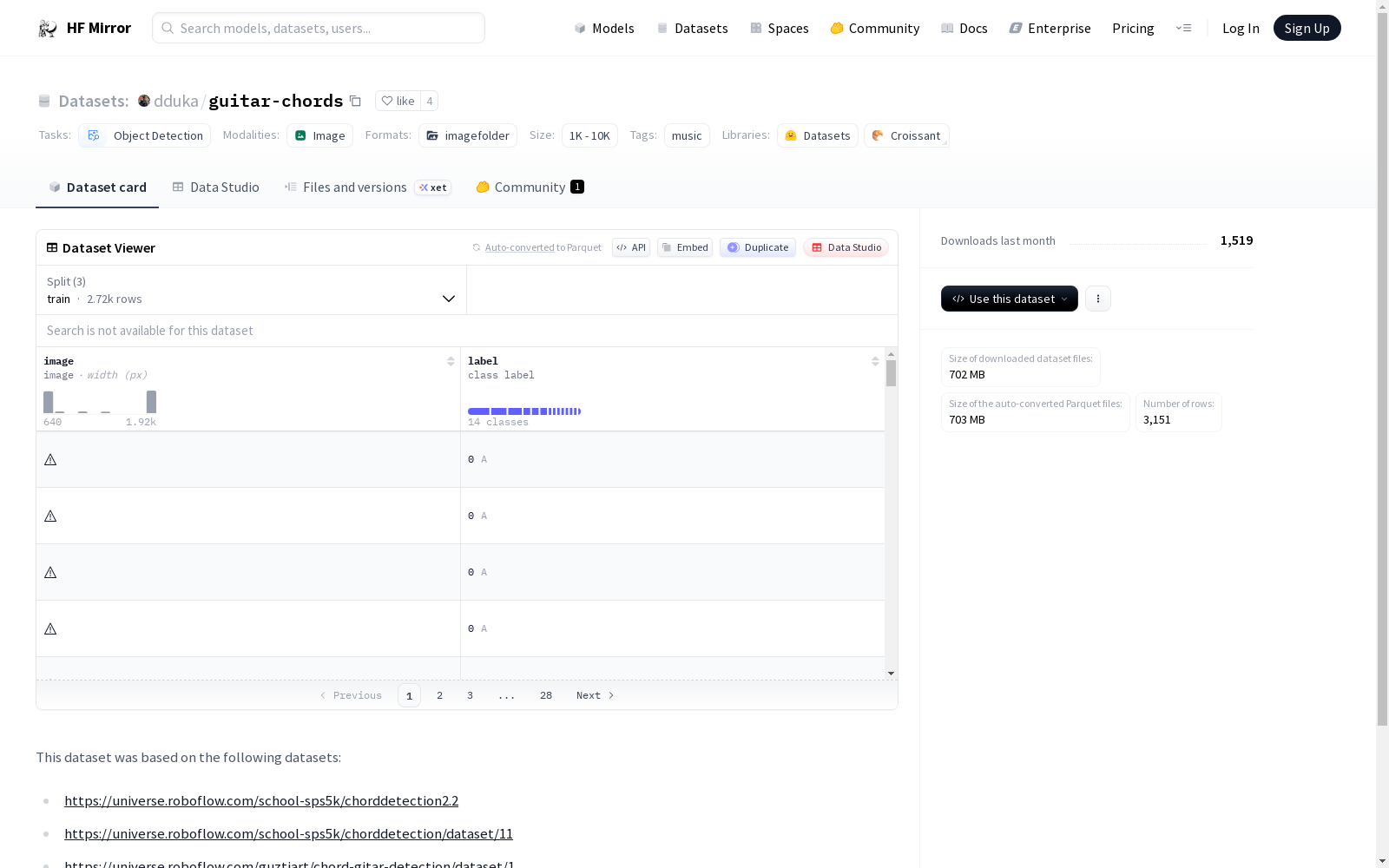Jump to page 28 of the viewer
The height and width of the screenshot is (868, 1389).
click(x=546, y=695)
